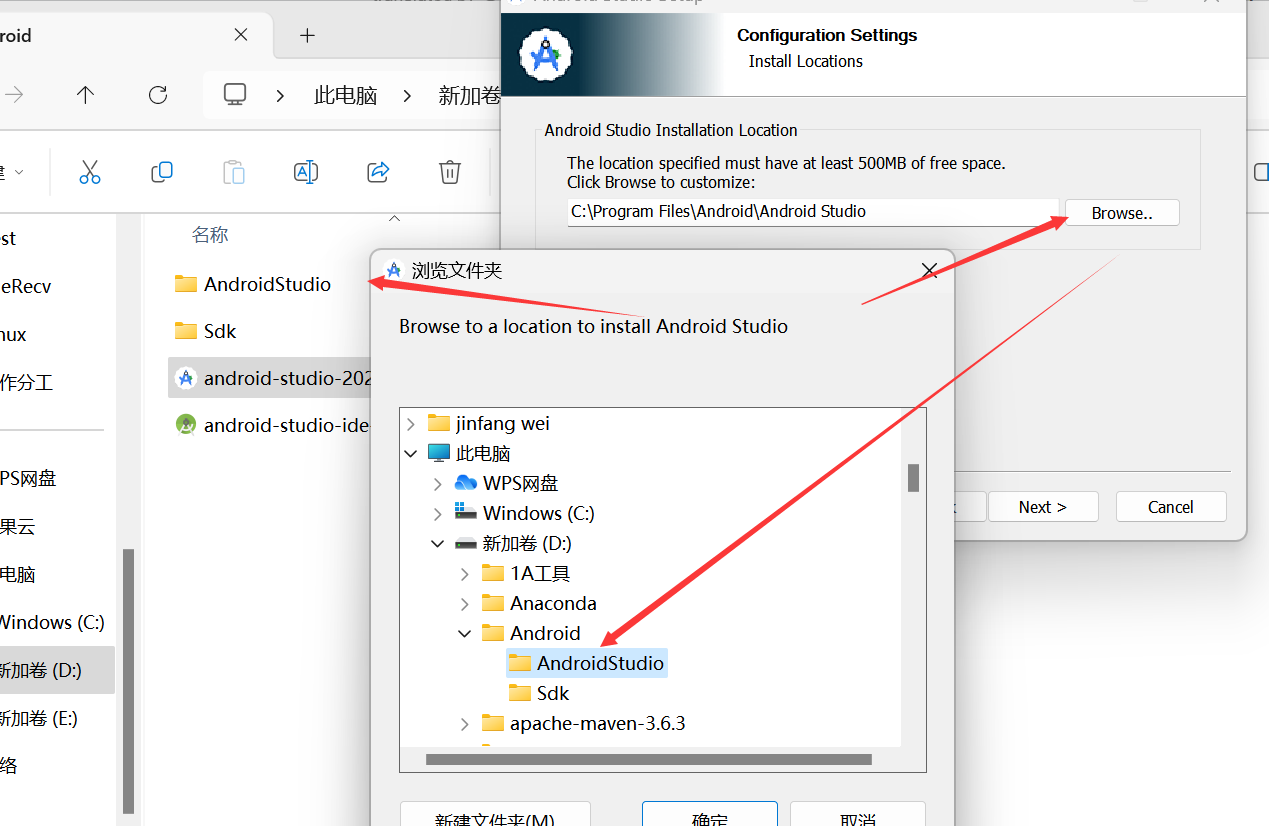This screenshot has height=826, width=1269.
Task: Click the monitor icon in address bar
Action: click(x=235, y=95)
